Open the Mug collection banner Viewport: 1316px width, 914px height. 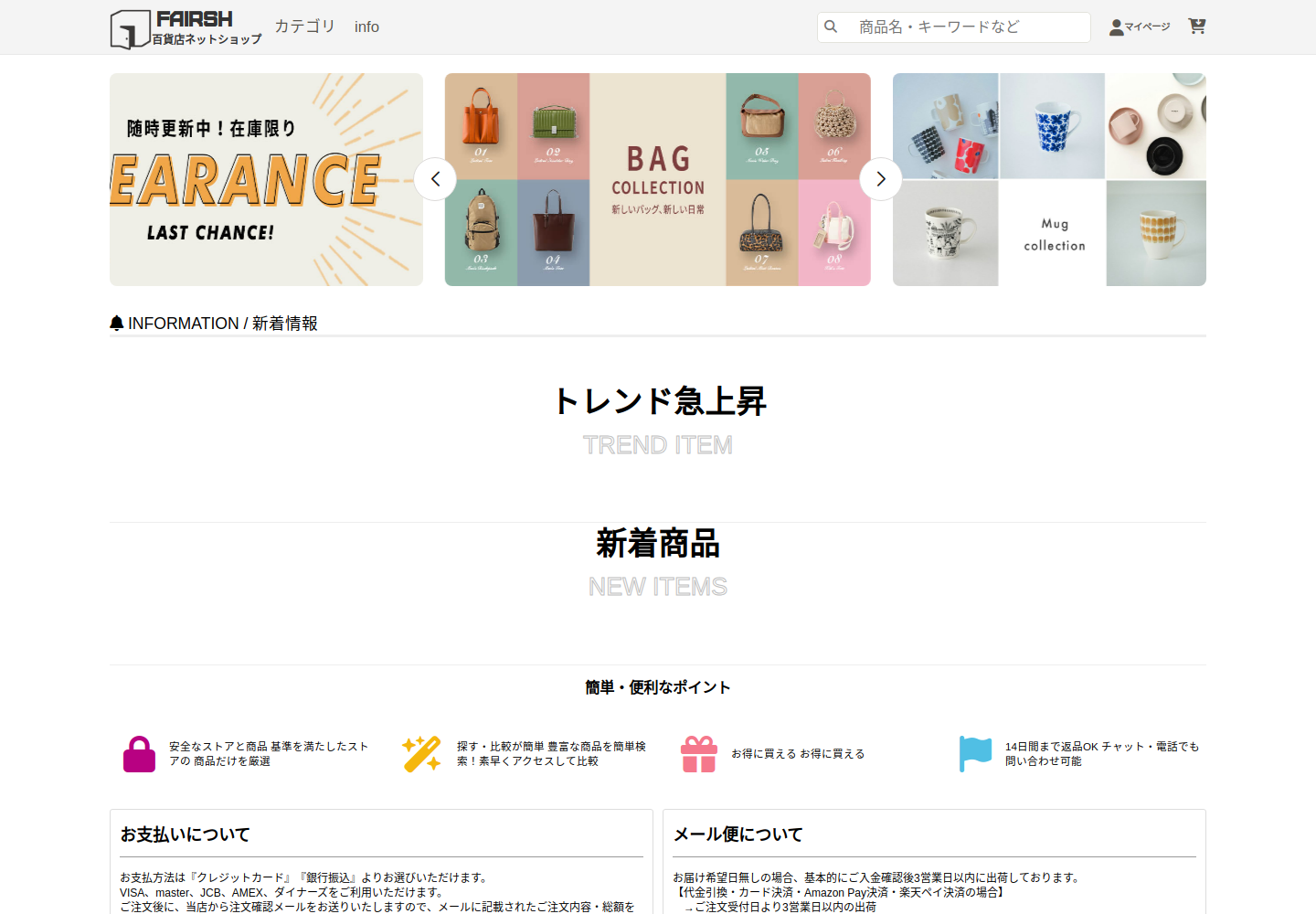pyautogui.click(x=1049, y=179)
